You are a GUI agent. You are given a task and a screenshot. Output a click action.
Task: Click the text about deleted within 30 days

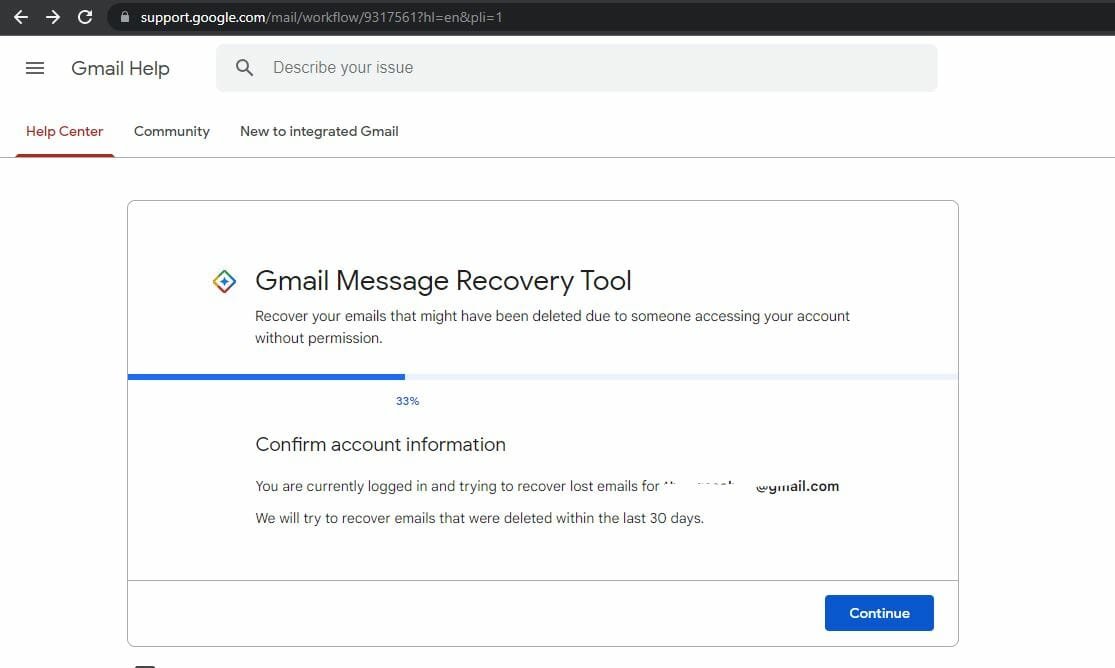pyautogui.click(x=479, y=519)
